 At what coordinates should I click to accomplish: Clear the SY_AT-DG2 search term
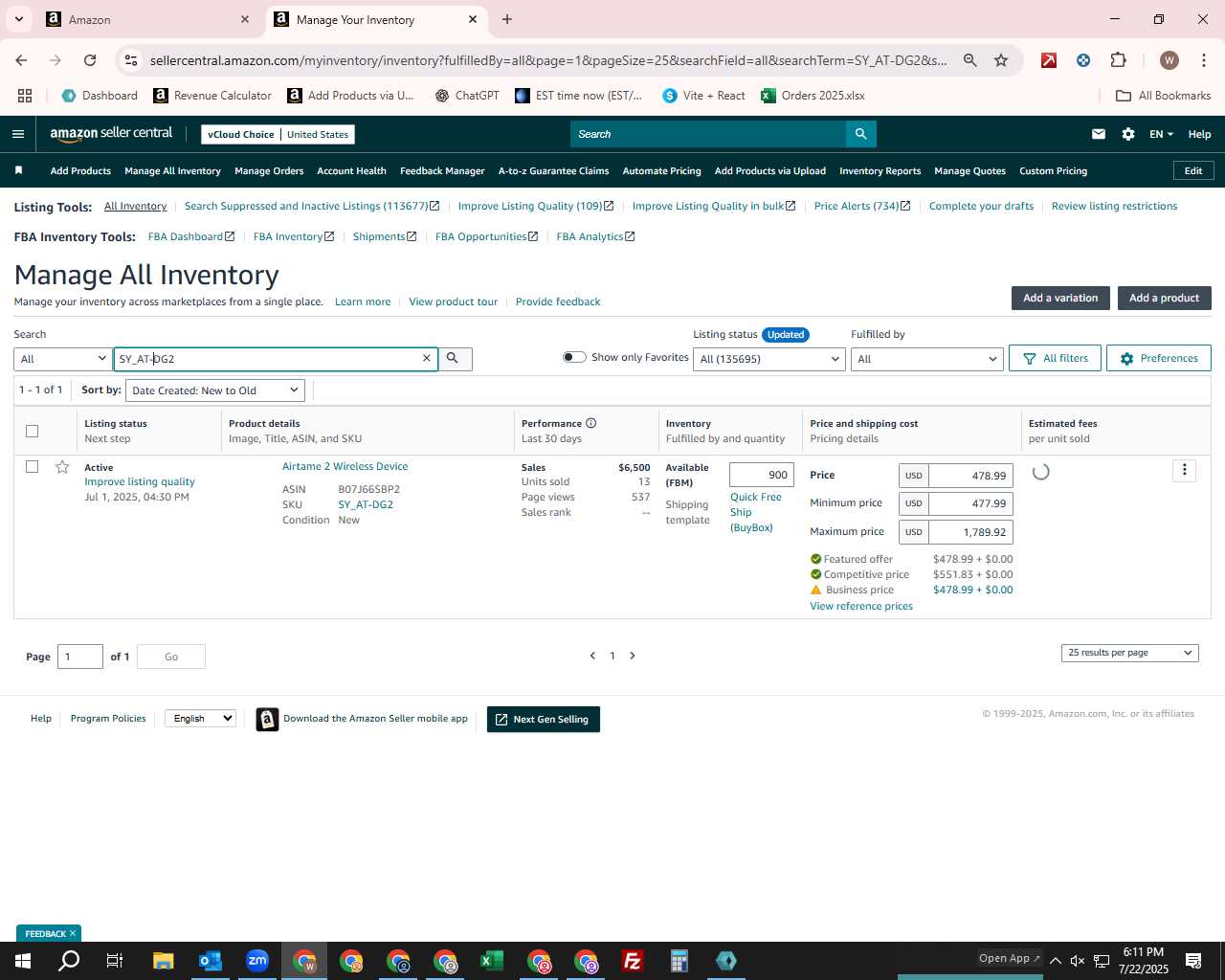tap(427, 358)
